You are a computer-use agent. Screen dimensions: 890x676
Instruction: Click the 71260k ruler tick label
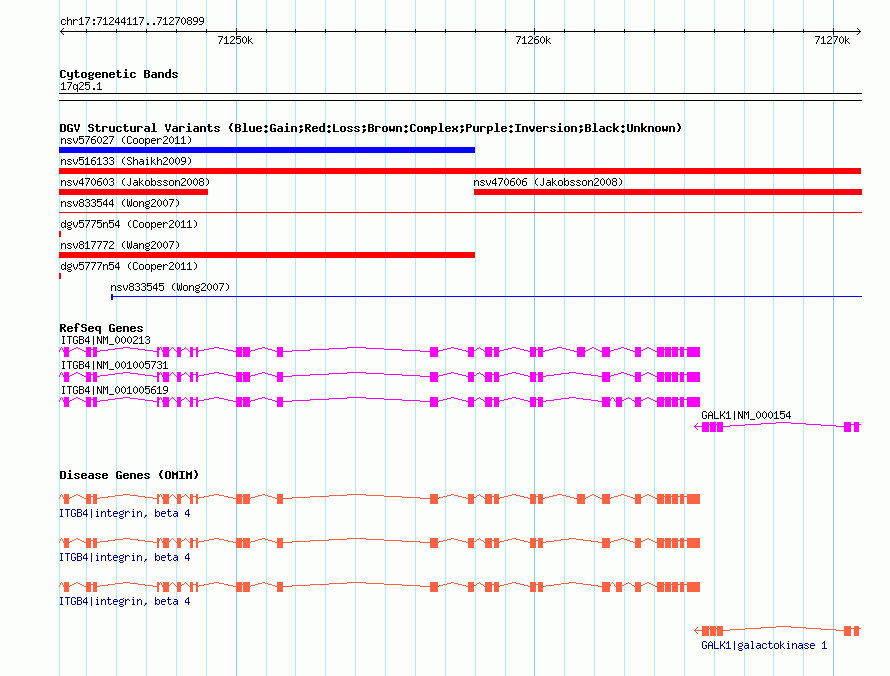[533, 40]
